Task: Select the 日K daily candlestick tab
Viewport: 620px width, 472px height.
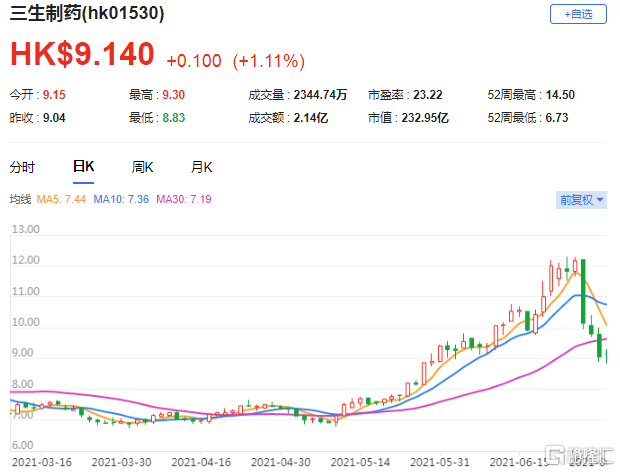Action: pyautogui.click(x=83, y=167)
